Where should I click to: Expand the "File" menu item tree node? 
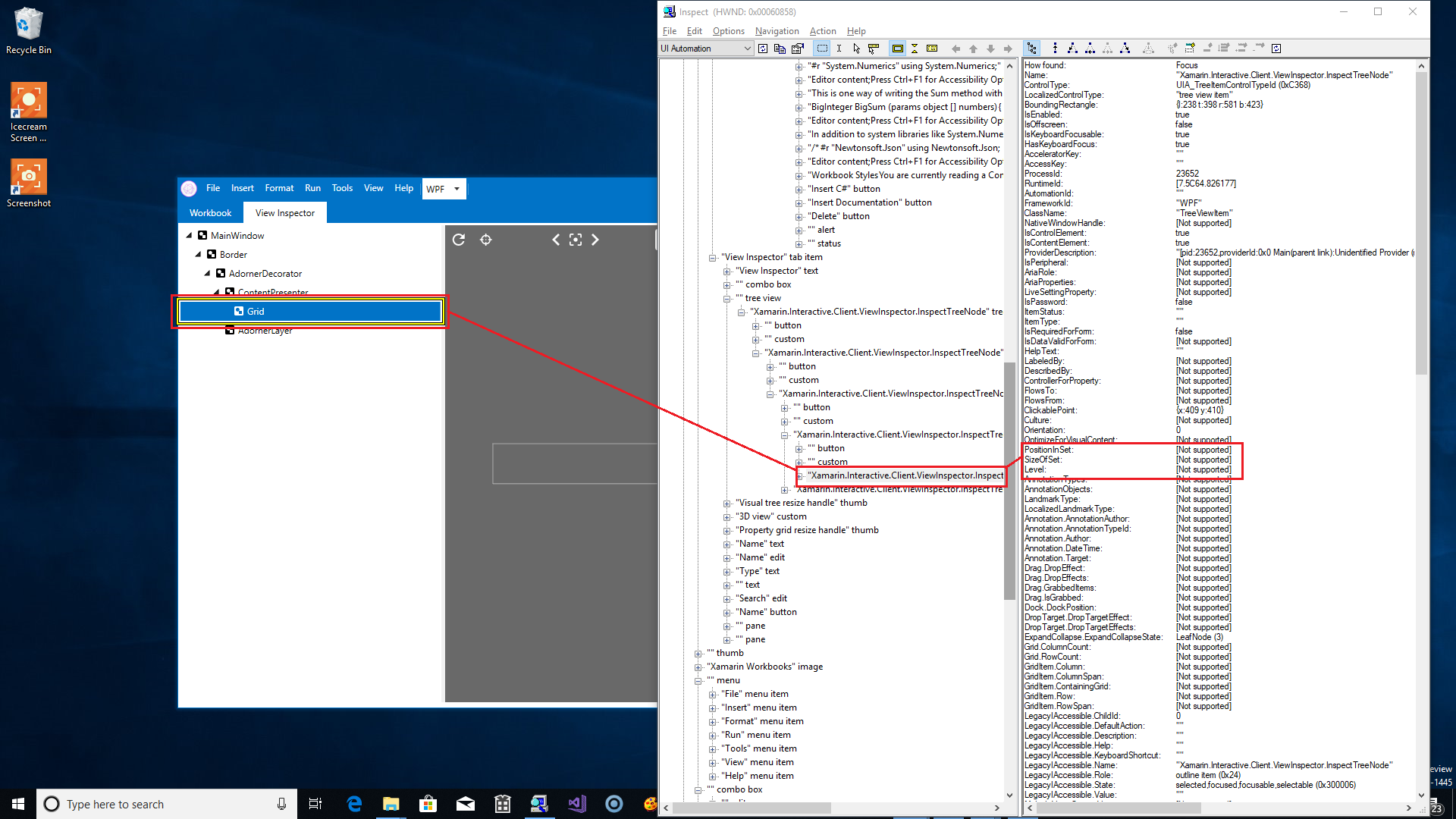pyautogui.click(x=713, y=694)
